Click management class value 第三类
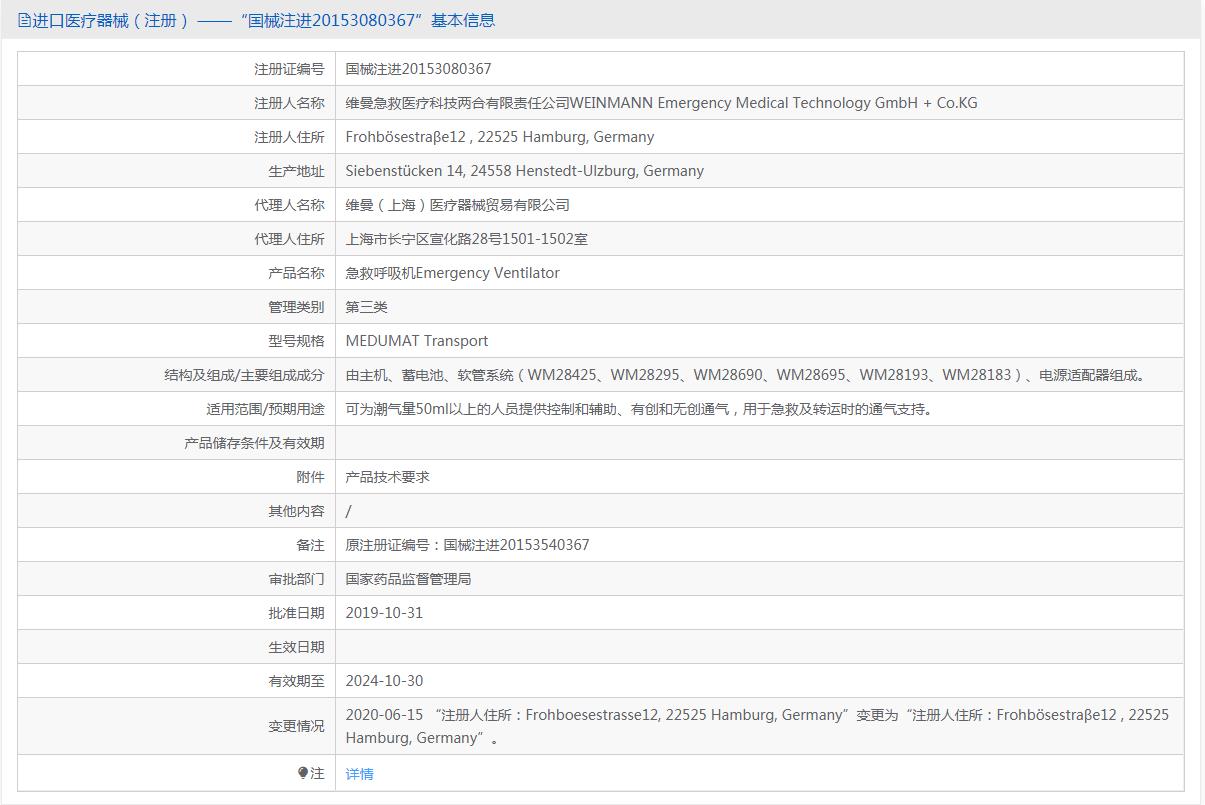This screenshot has height=805, width=1205. [366, 307]
